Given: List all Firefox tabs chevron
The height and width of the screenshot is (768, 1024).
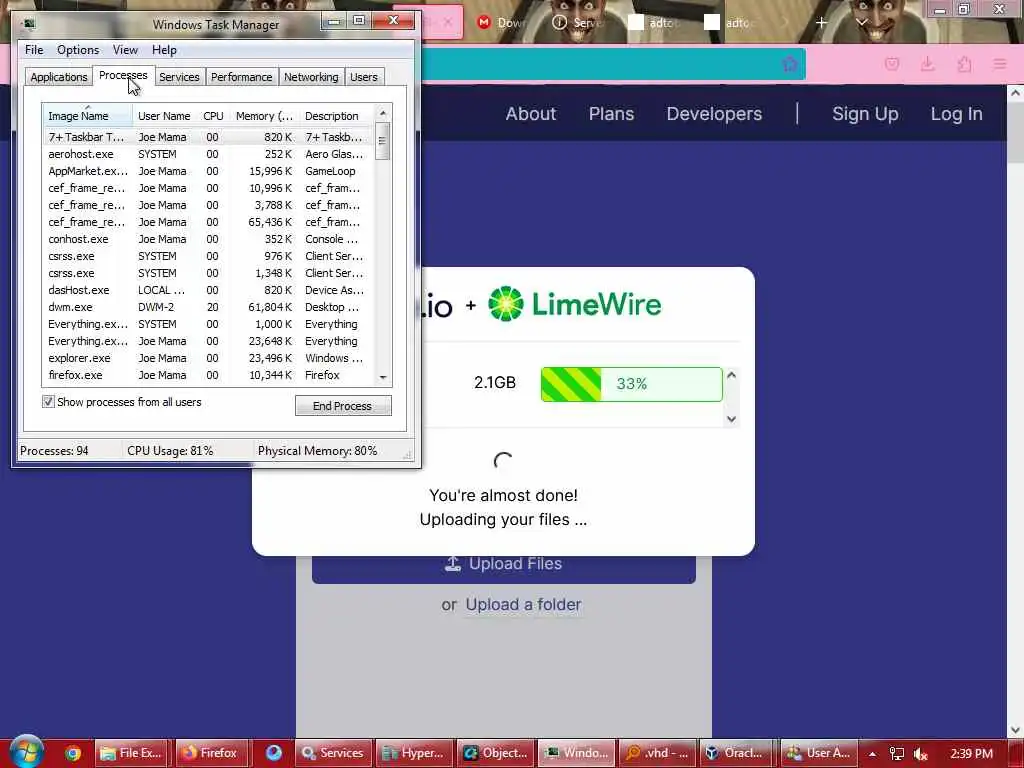Looking at the screenshot, I should [861, 22].
